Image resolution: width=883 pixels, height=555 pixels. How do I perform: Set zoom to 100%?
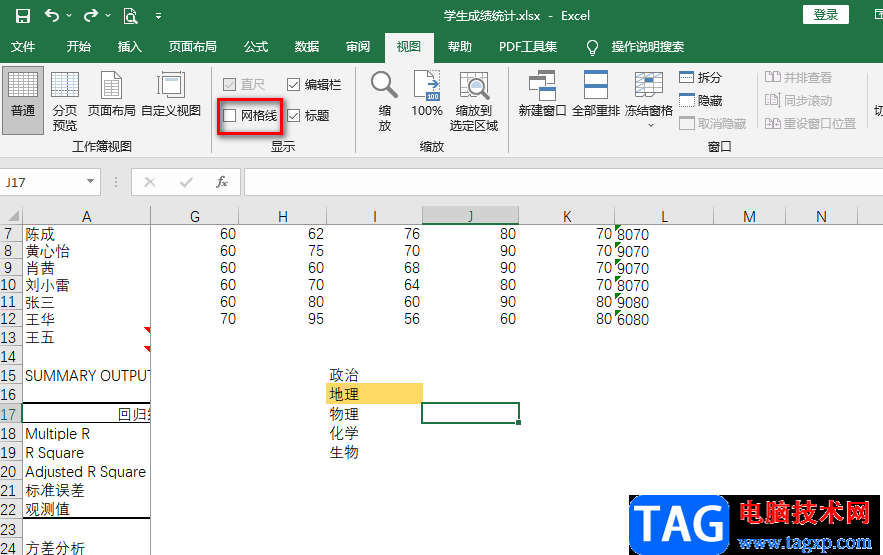[x=426, y=95]
